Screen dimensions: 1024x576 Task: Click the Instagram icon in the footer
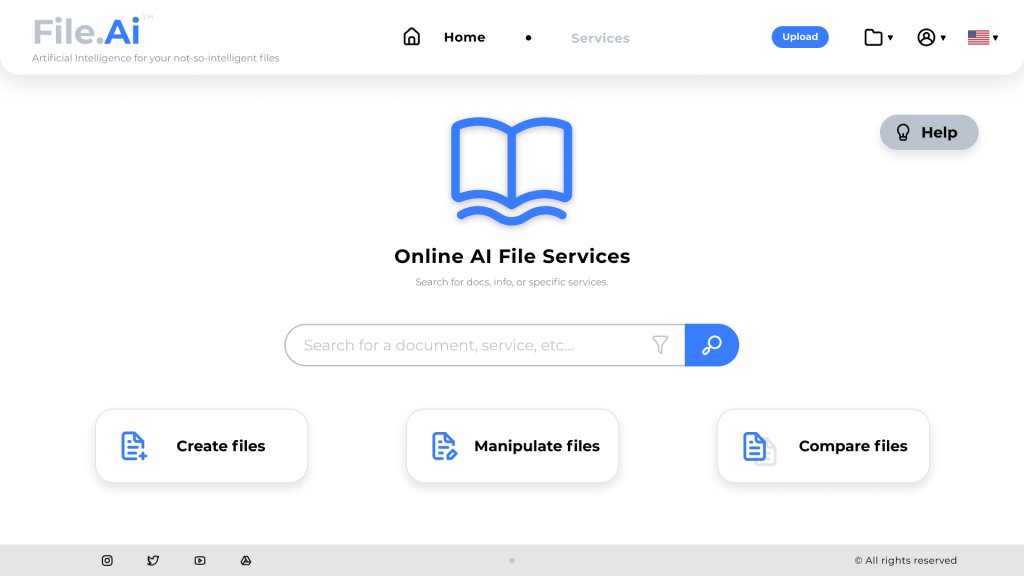[107, 561]
